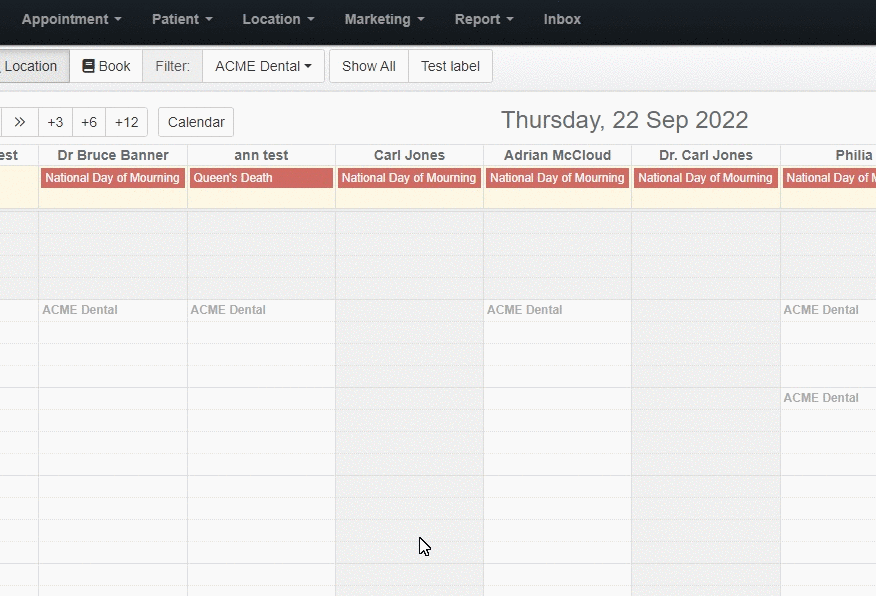The width and height of the screenshot is (876, 596).
Task: Click ACME Dental slot in ann test column
Action: pyautogui.click(x=228, y=309)
